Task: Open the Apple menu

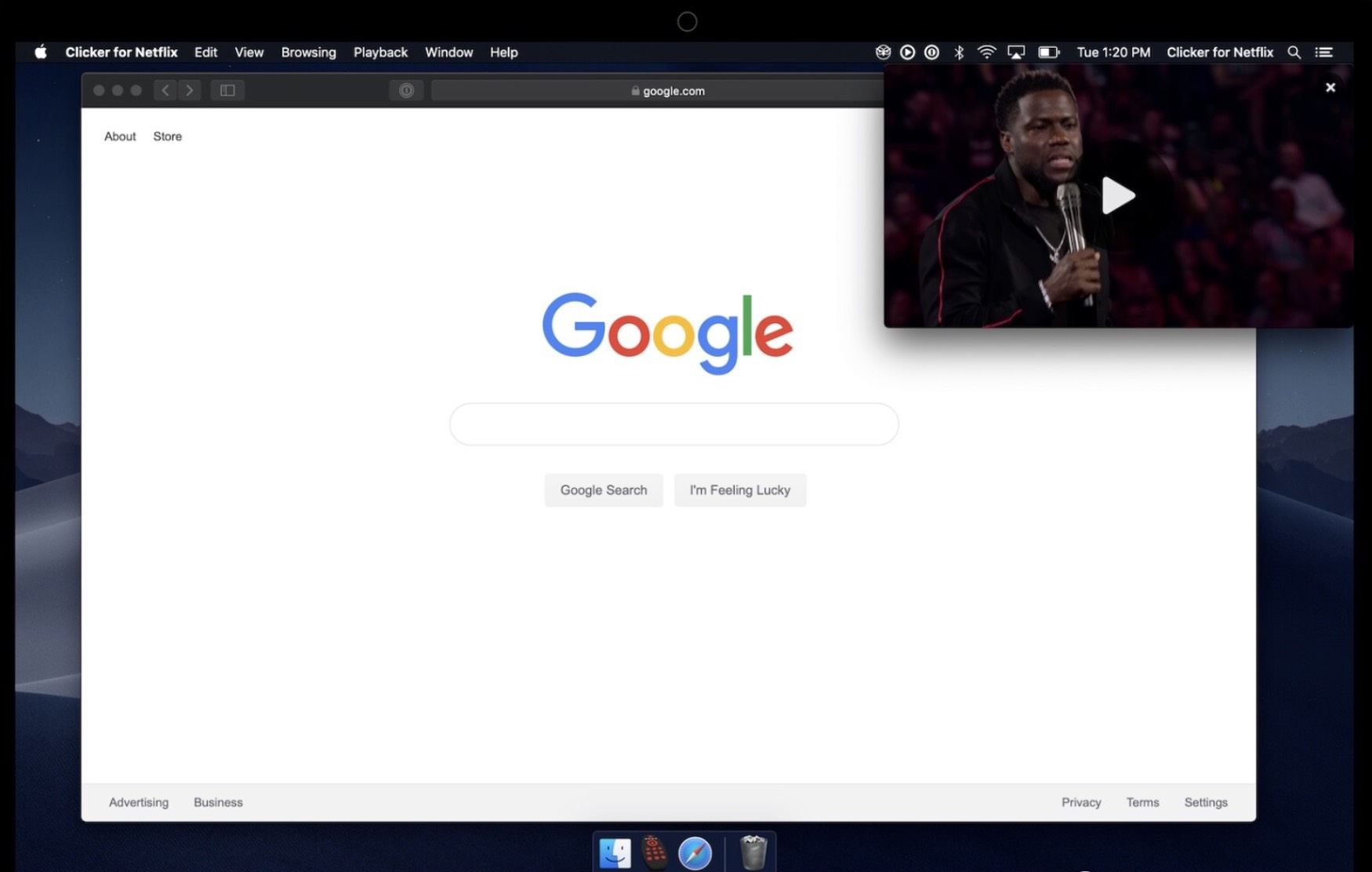Action: click(41, 52)
